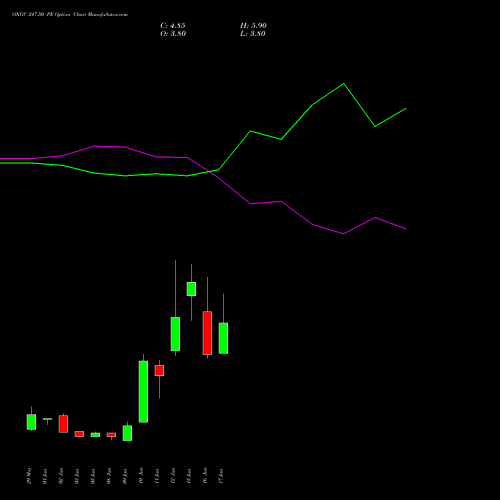The height and width of the screenshot is (500, 500).
Task: Click the falling purple indicator line
Action: point(281,202)
